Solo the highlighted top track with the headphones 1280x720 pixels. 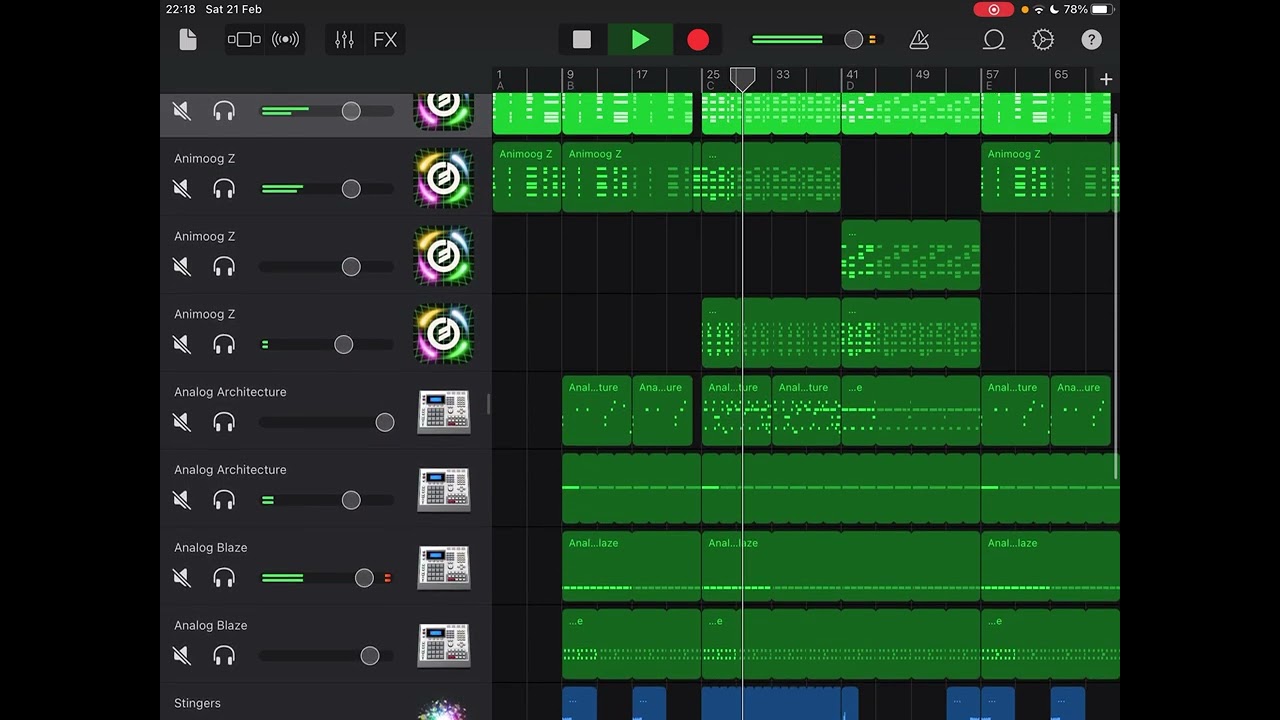tap(224, 111)
